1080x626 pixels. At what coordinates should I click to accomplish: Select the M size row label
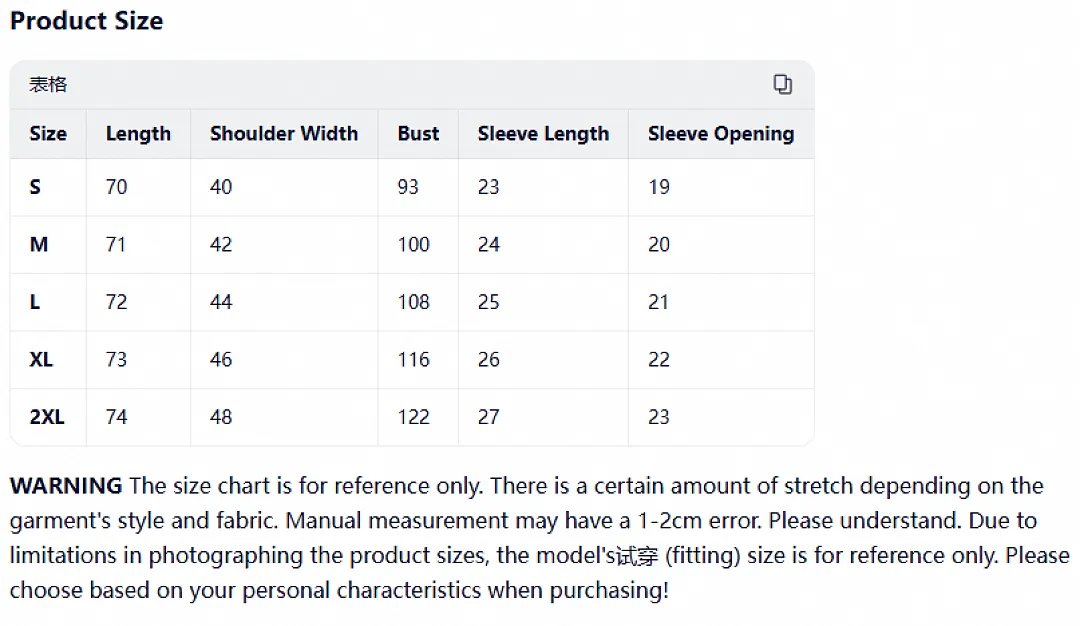click(x=39, y=244)
